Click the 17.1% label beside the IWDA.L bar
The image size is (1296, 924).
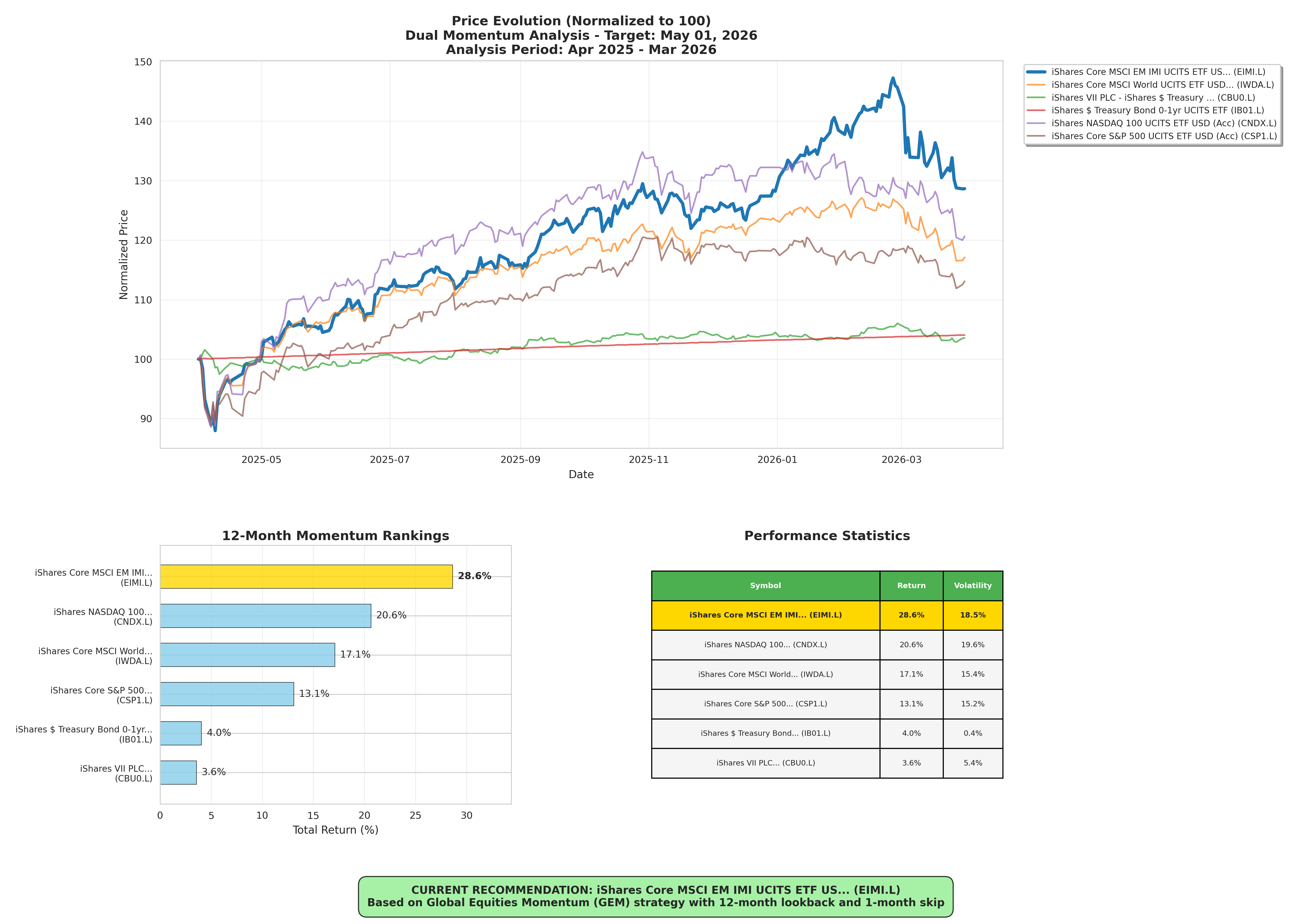pyautogui.click(x=355, y=655)
